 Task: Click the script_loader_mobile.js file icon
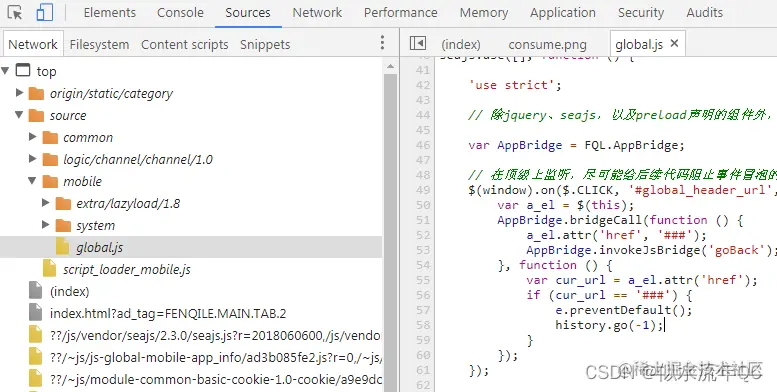click(x=50, y=269)
